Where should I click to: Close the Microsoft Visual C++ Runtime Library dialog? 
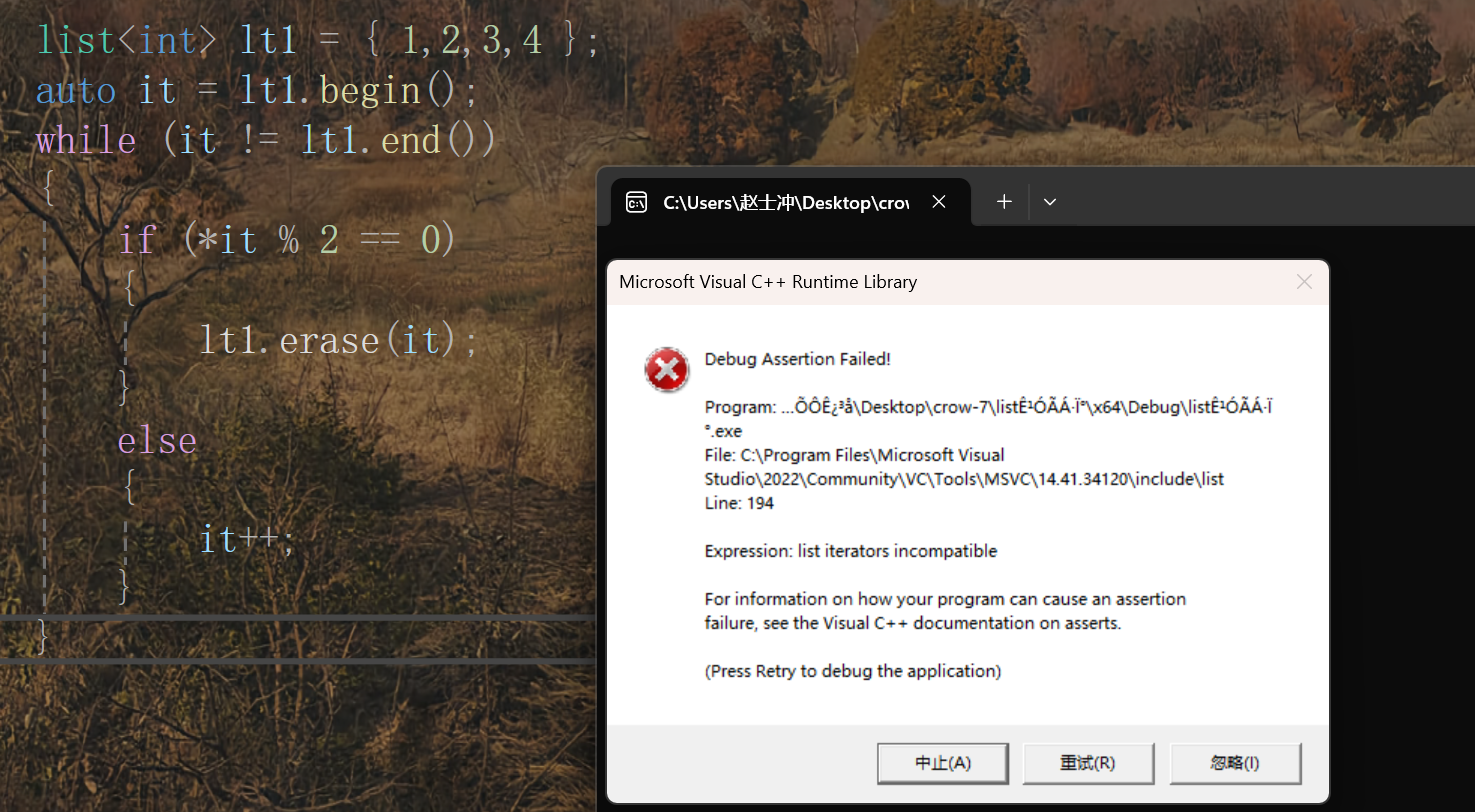pos(1304,282)
